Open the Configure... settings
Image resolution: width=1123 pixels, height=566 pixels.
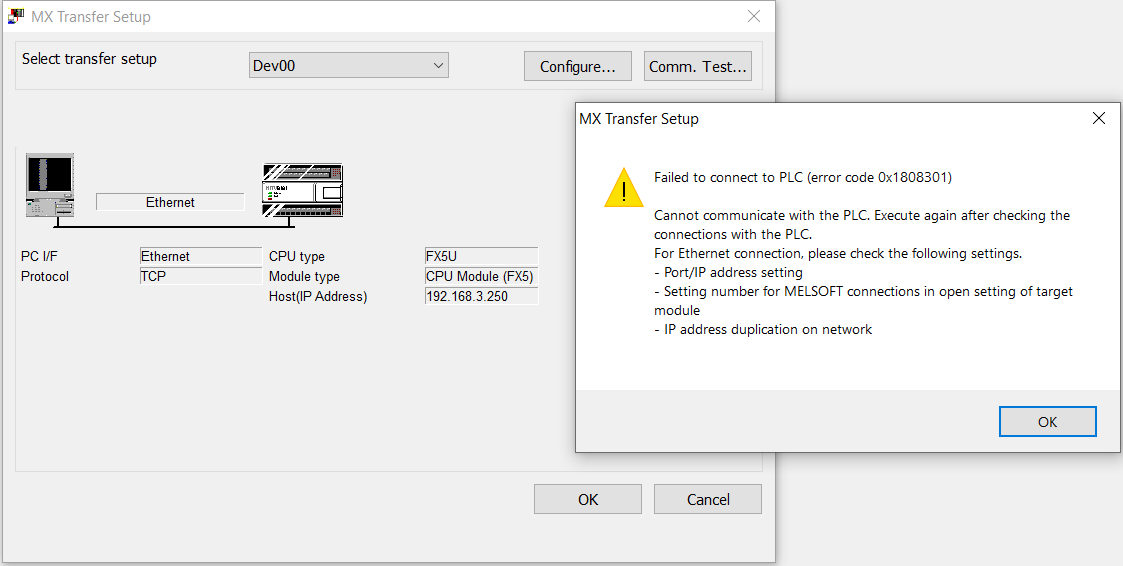578,67
